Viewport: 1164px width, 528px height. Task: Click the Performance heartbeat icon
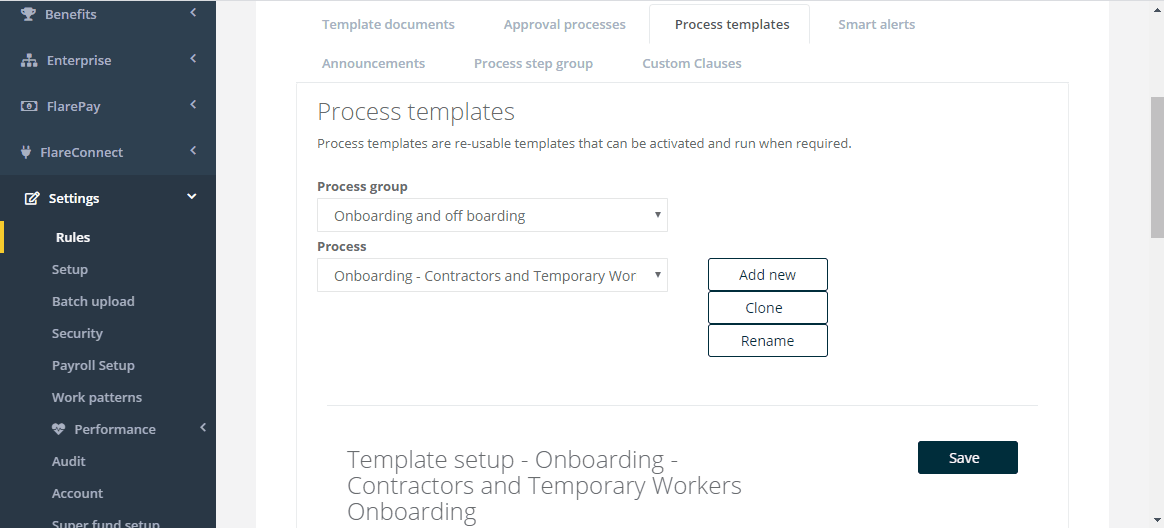[59, 429]
